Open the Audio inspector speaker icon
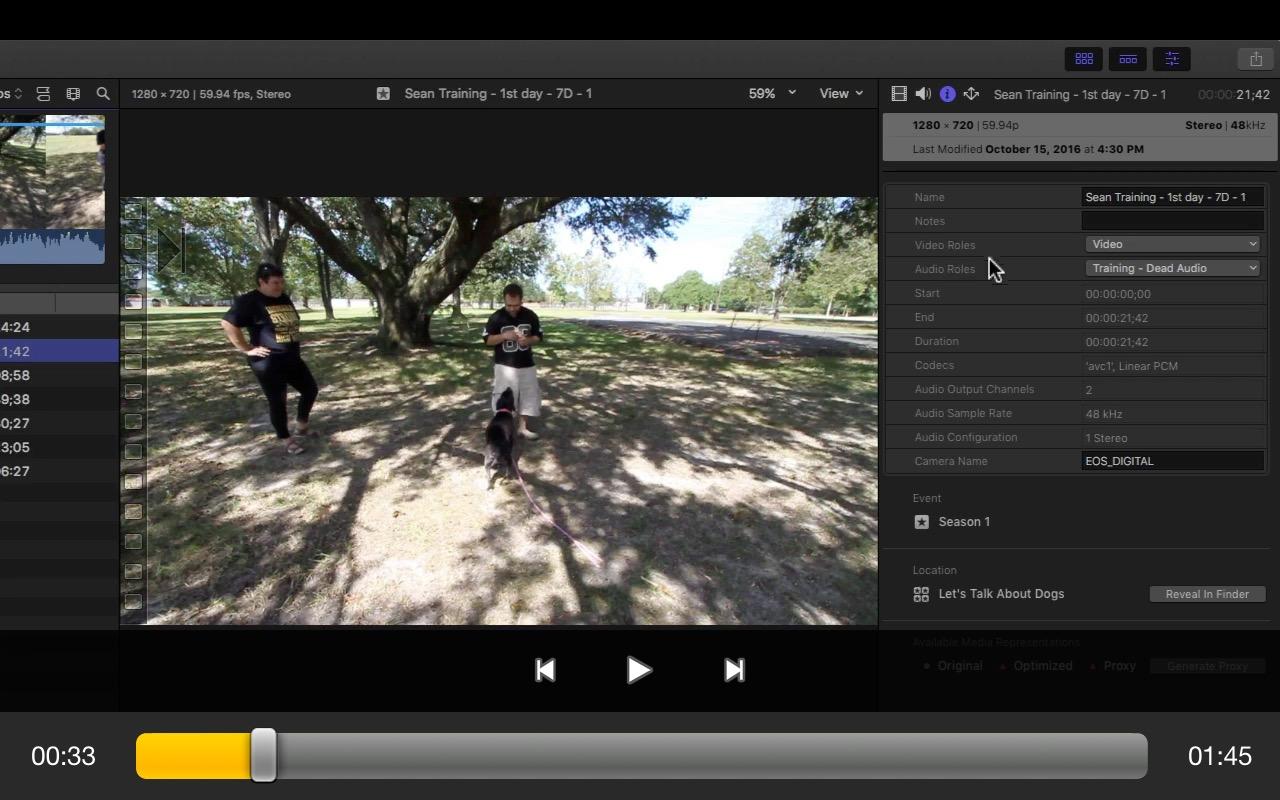This screenshot has height=800, width=1280. 923,94
